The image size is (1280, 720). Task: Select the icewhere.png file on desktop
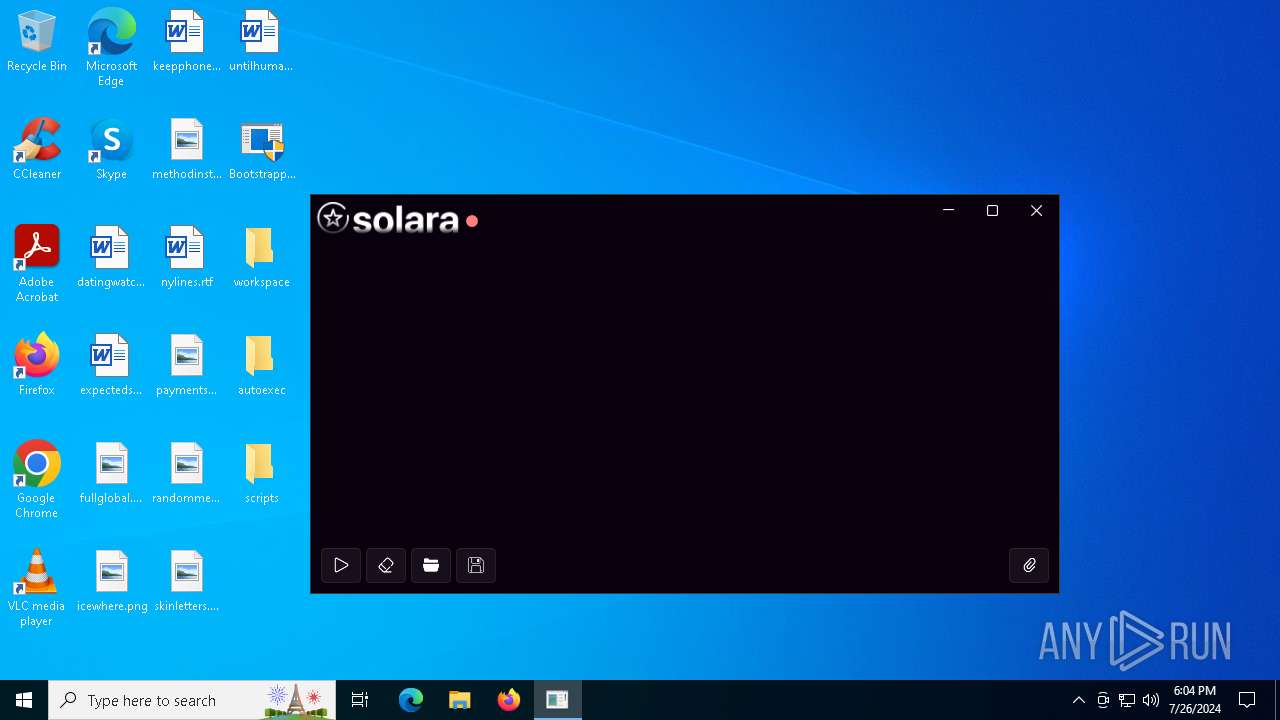tap(111, 582)
